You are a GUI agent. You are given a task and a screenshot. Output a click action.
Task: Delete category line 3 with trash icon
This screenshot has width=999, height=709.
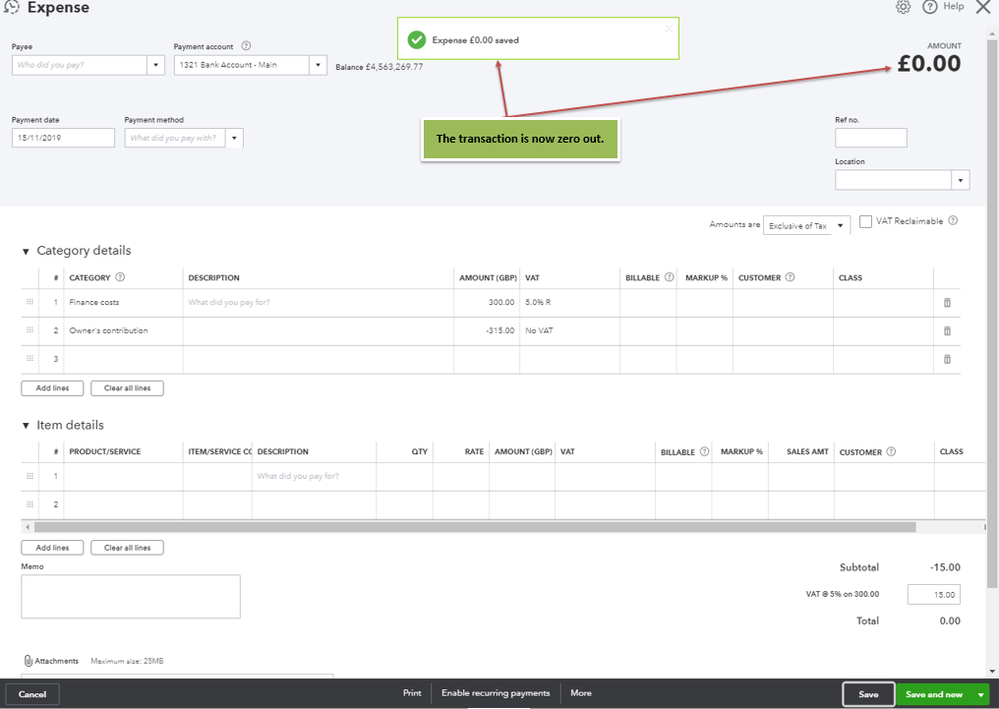point(947,359)
